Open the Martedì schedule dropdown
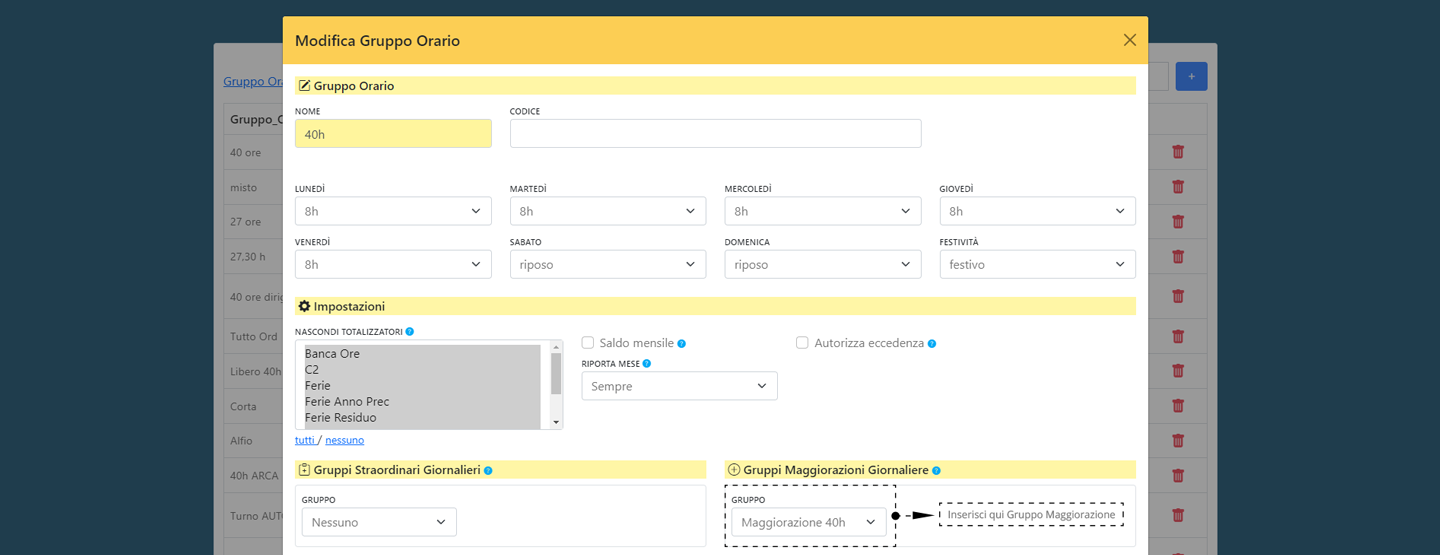 608,211
